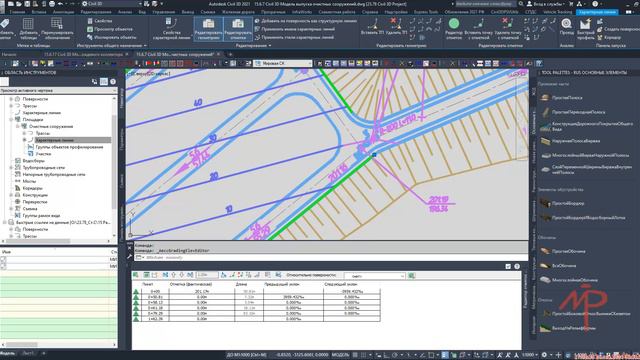Click the command line input field

pyautogui.click(x=331, y=258)
